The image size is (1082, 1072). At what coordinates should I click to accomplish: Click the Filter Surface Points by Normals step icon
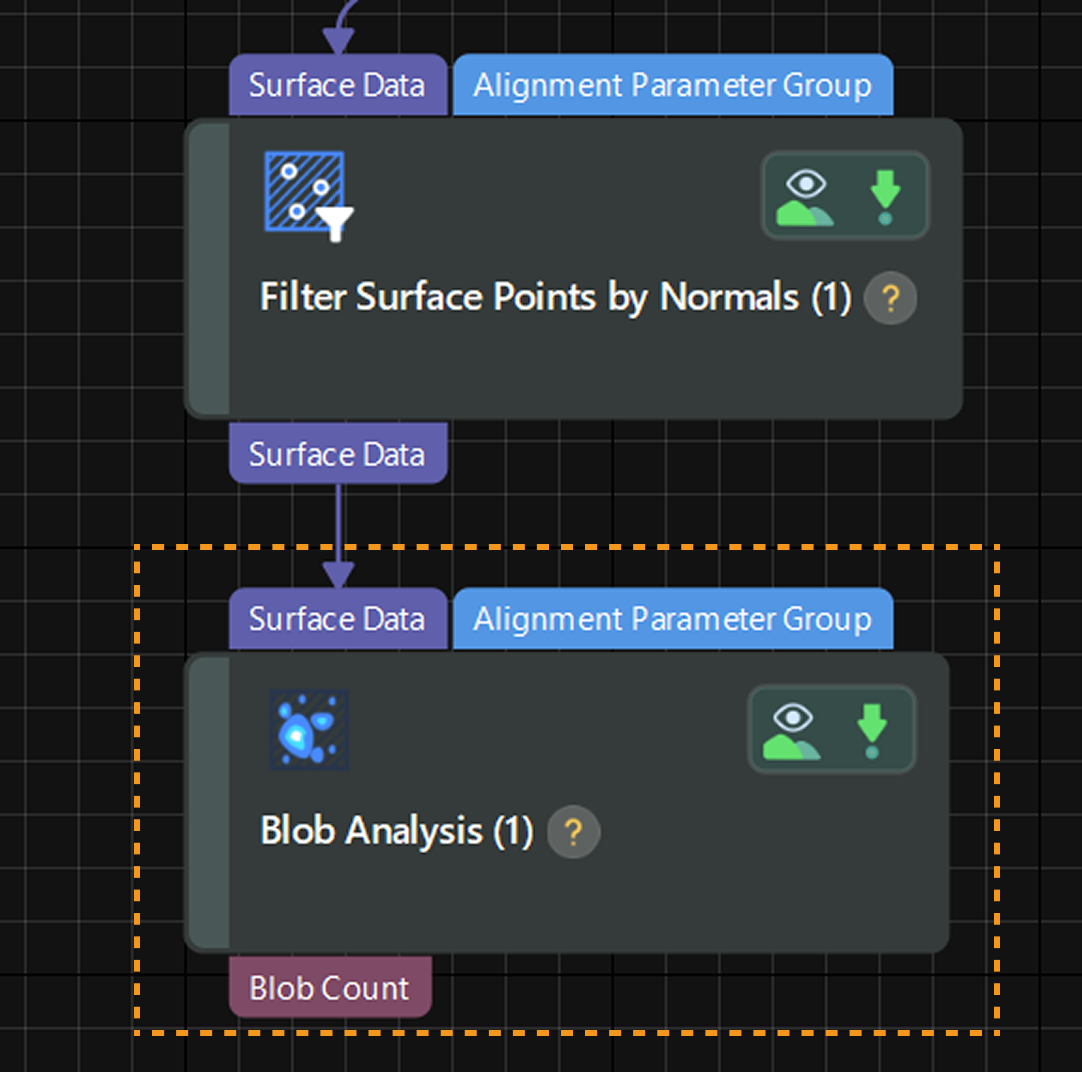click(308, 195)
